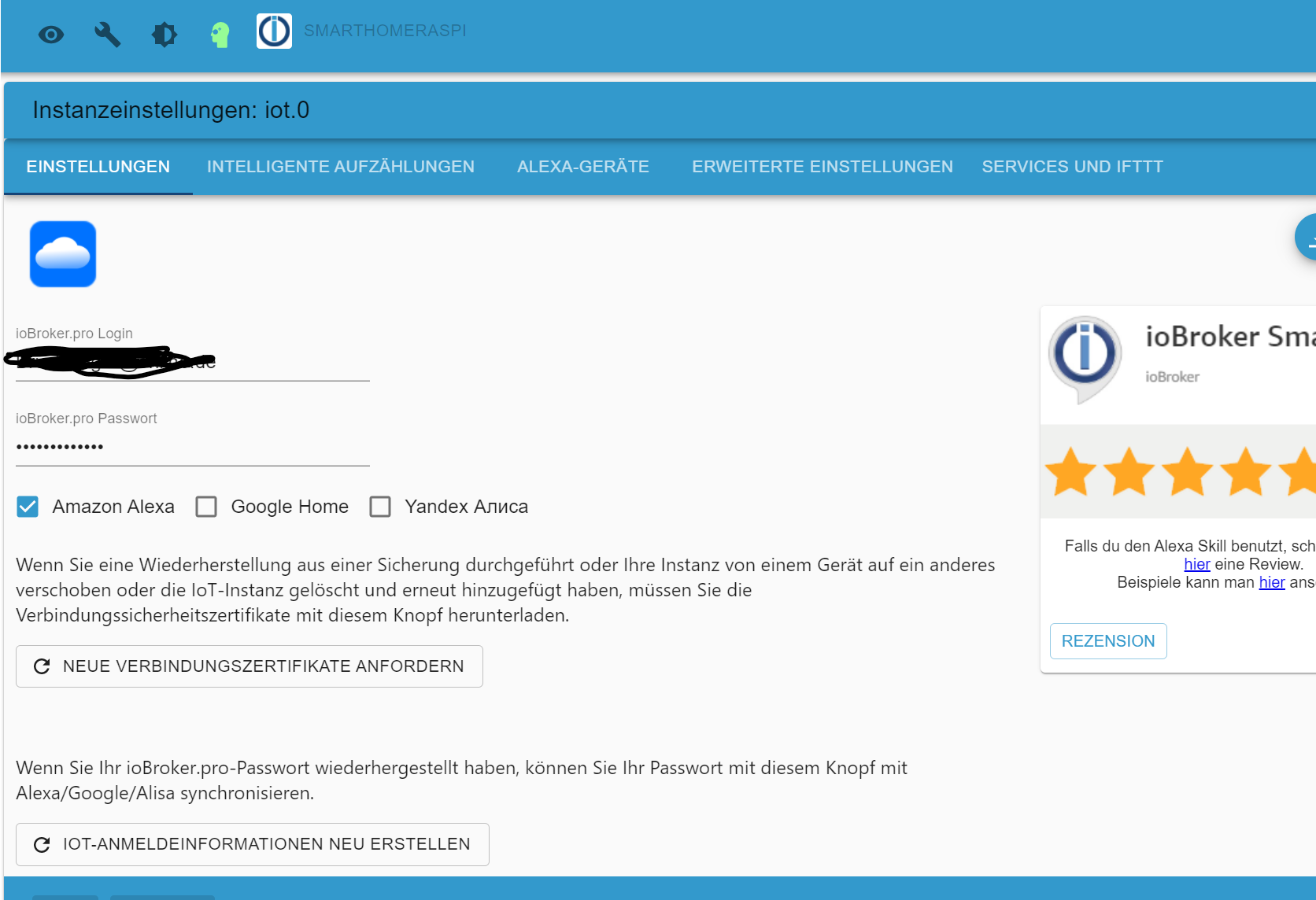Open the INTELLIGENTE AUFZÄHLUNGEN tab

point(341,167)
